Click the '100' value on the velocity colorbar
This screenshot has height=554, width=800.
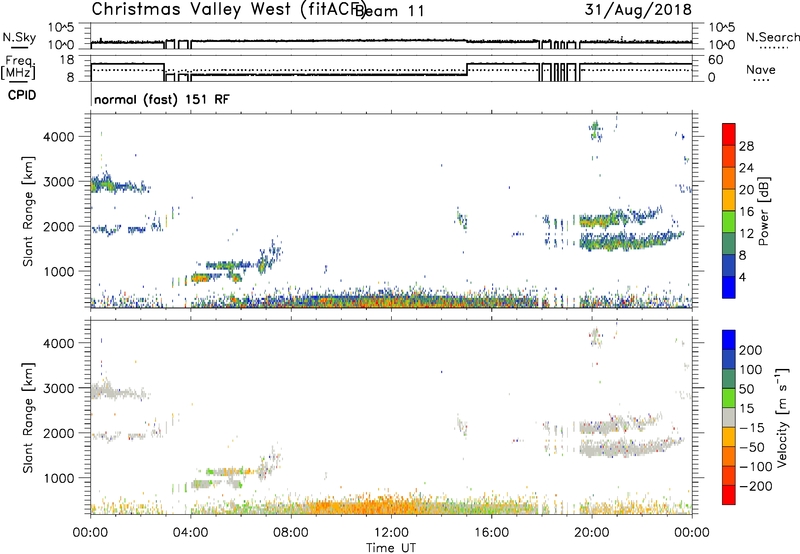[751, 370]
